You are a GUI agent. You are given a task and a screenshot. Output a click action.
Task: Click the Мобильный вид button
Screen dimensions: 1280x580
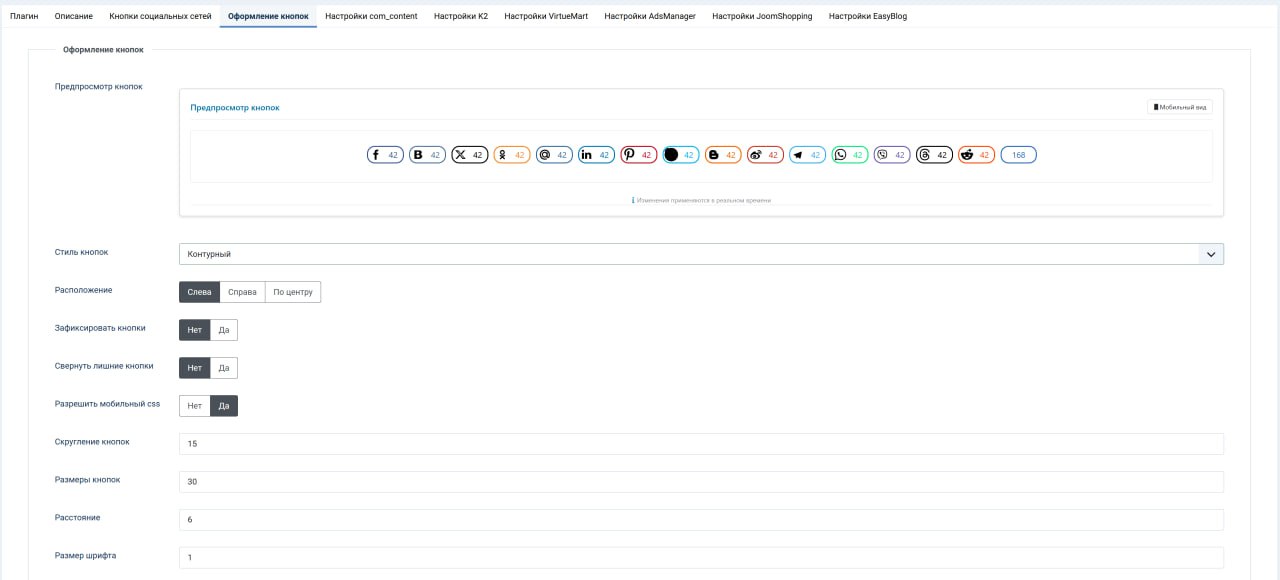[x=1179, y=107]
